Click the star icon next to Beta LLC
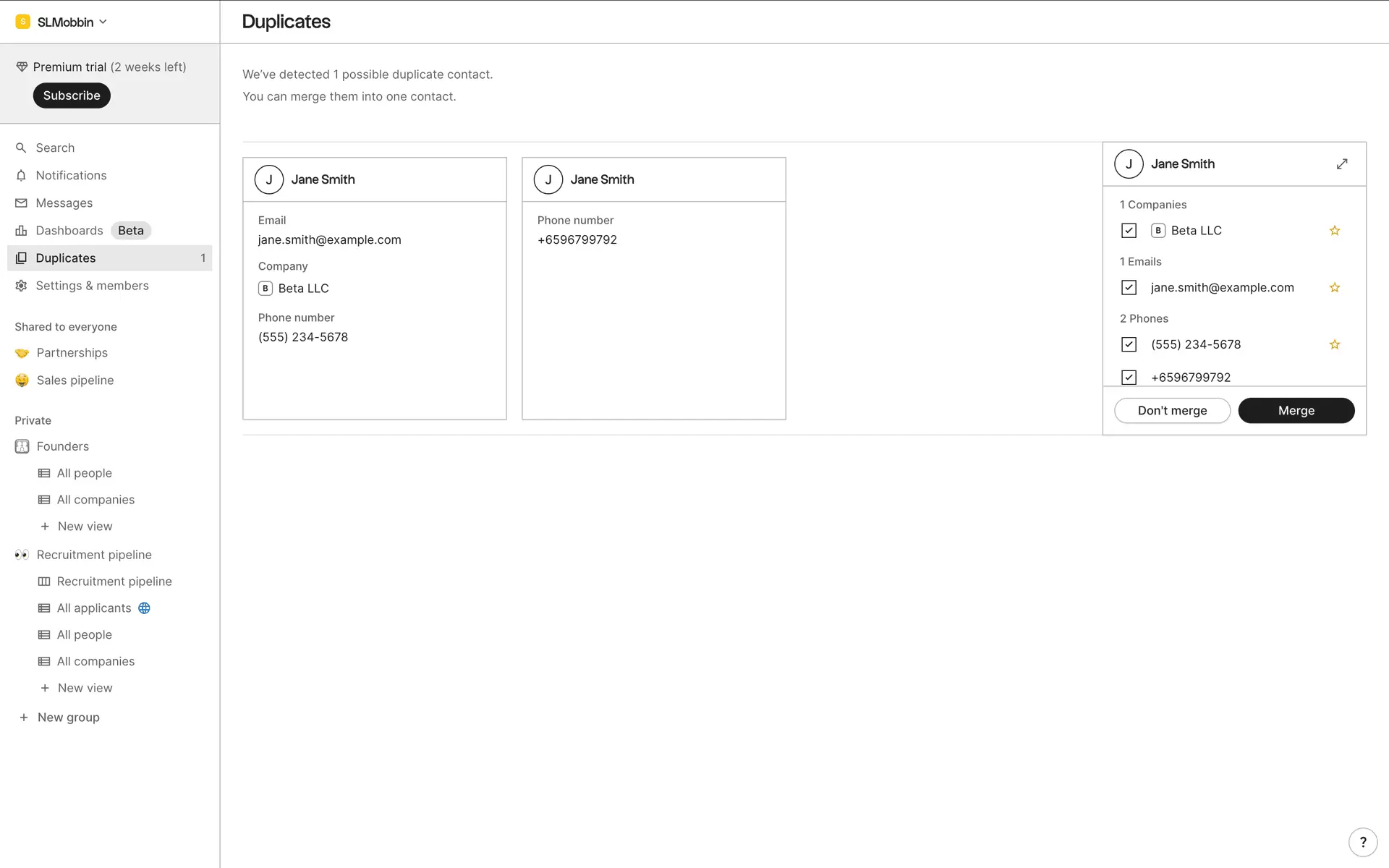 [1335, 231]
